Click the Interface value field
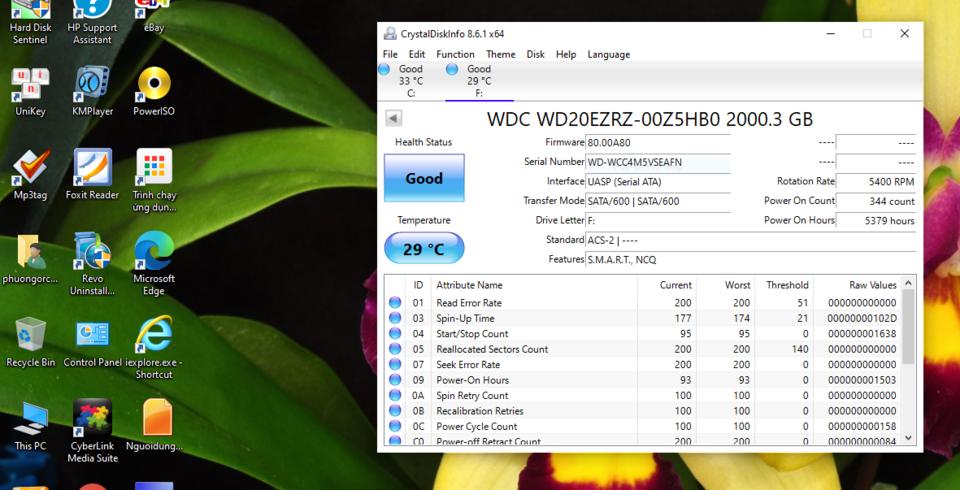Viewport: 960px width, 490px height. 658,182
